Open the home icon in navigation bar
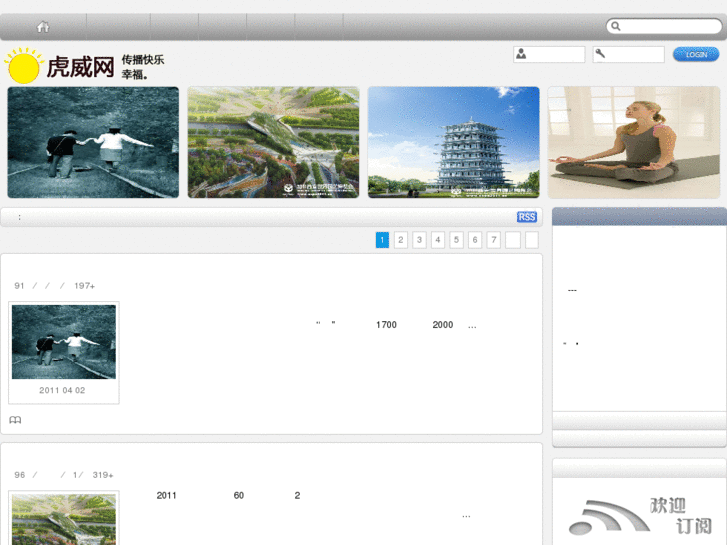 point(43,27)
